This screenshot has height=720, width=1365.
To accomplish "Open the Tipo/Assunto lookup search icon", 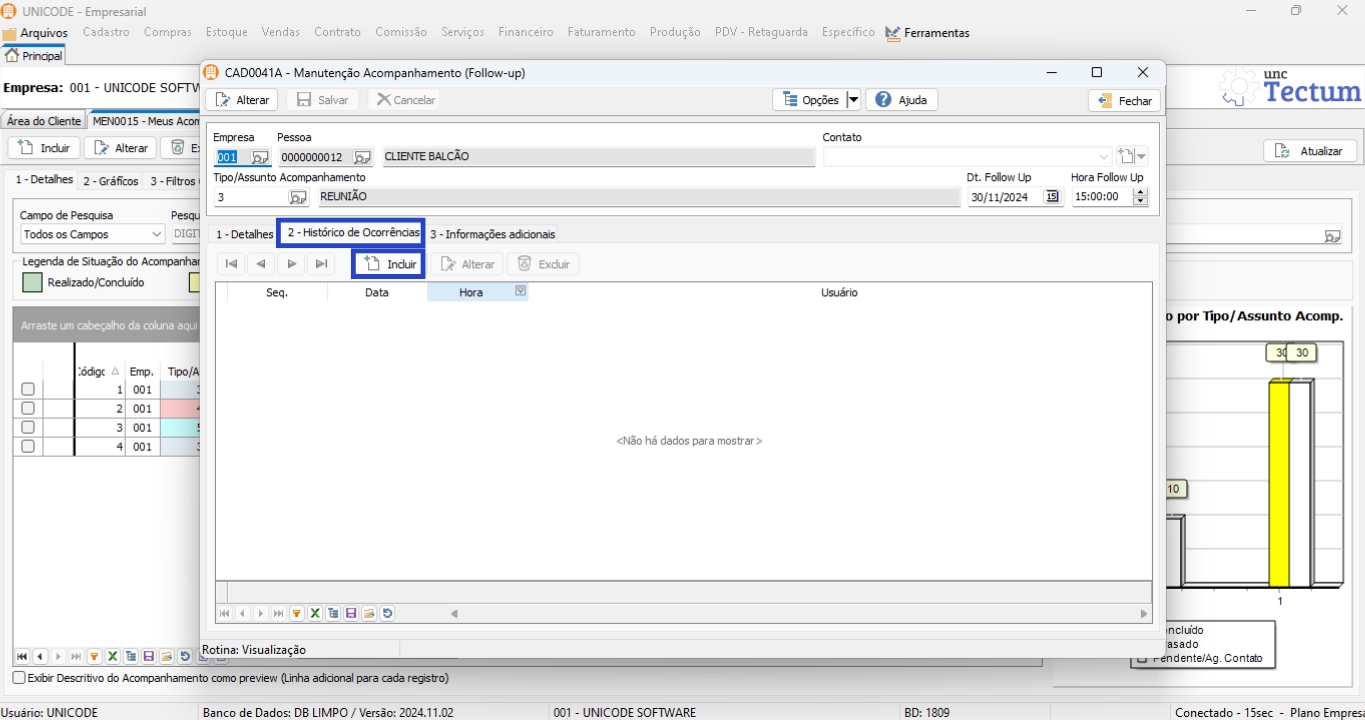I will click(298, 197).
